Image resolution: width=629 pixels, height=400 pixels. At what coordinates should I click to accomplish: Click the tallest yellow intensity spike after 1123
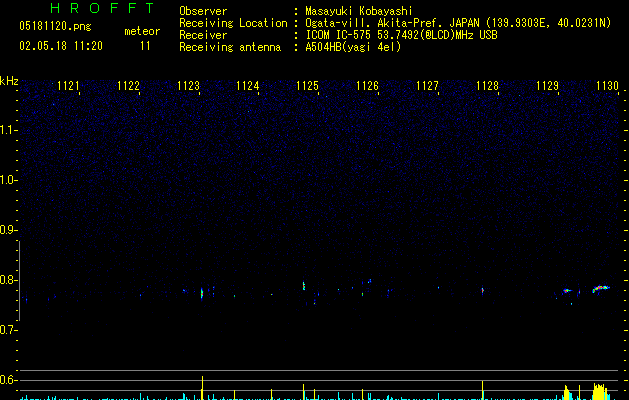pyautogui.click(x=202, y=388)
